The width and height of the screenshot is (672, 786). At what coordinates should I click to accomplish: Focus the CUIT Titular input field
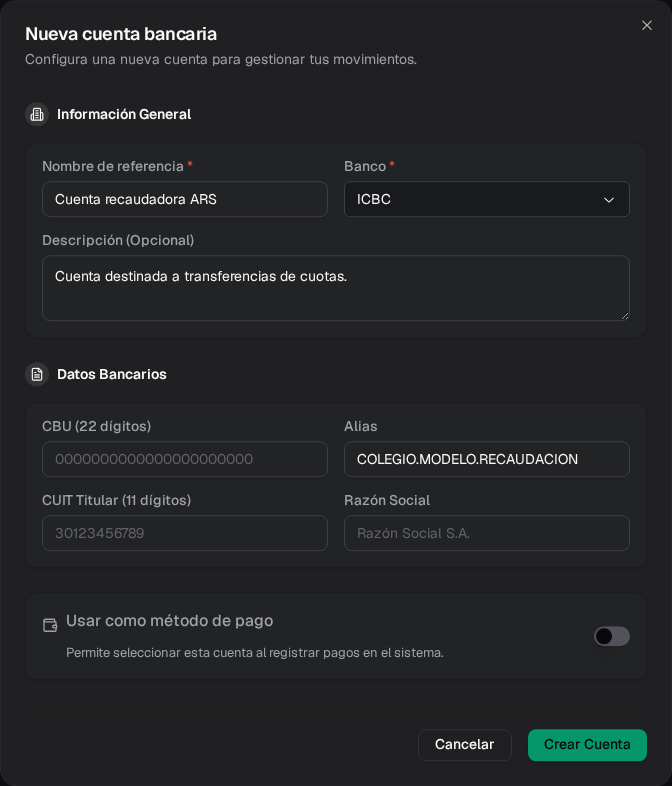(185, 533)
